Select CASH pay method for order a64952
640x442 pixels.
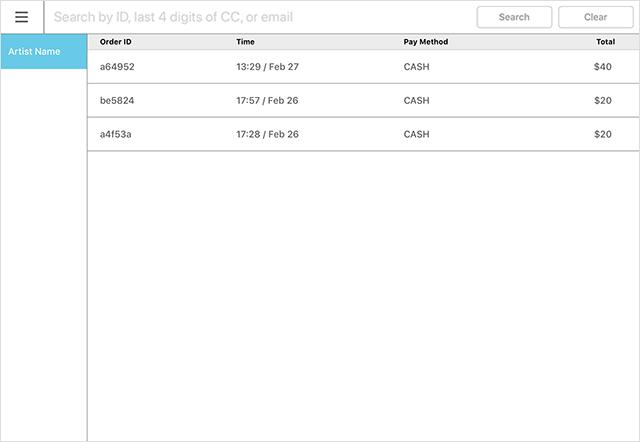click(416, 66)
